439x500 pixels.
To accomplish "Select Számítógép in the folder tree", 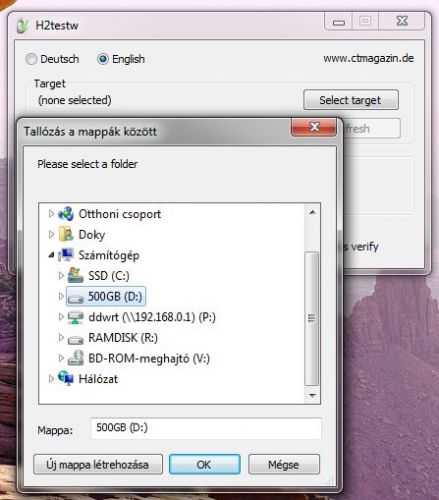I will pyautogui.click(x=109, y=255).
